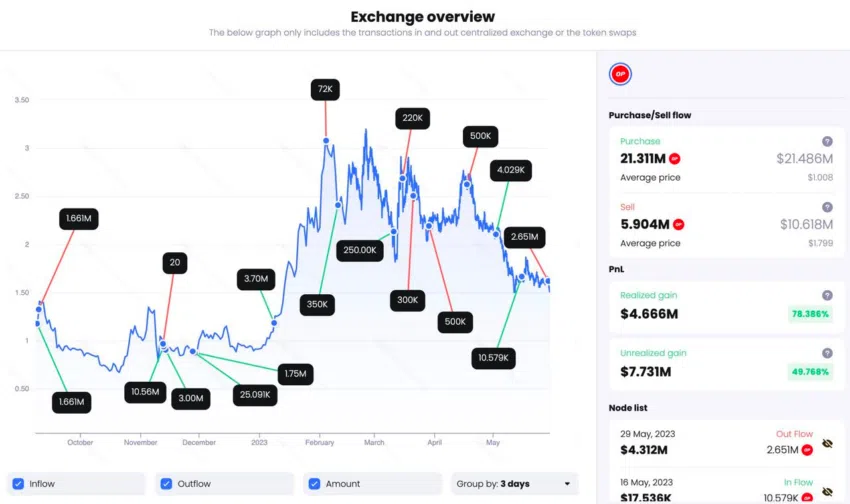The width and height of the screenshot is (850, 504).
Task: Uncheck the Outflow checkbox
Action: tap(166, 483)
